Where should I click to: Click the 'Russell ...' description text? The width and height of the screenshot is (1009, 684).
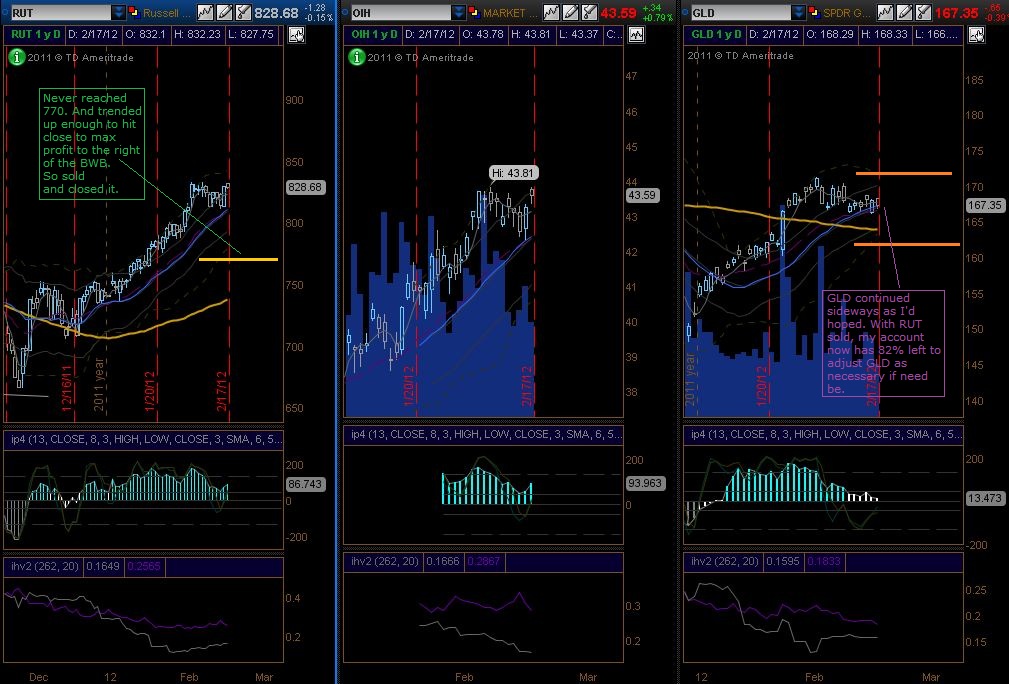166,13
